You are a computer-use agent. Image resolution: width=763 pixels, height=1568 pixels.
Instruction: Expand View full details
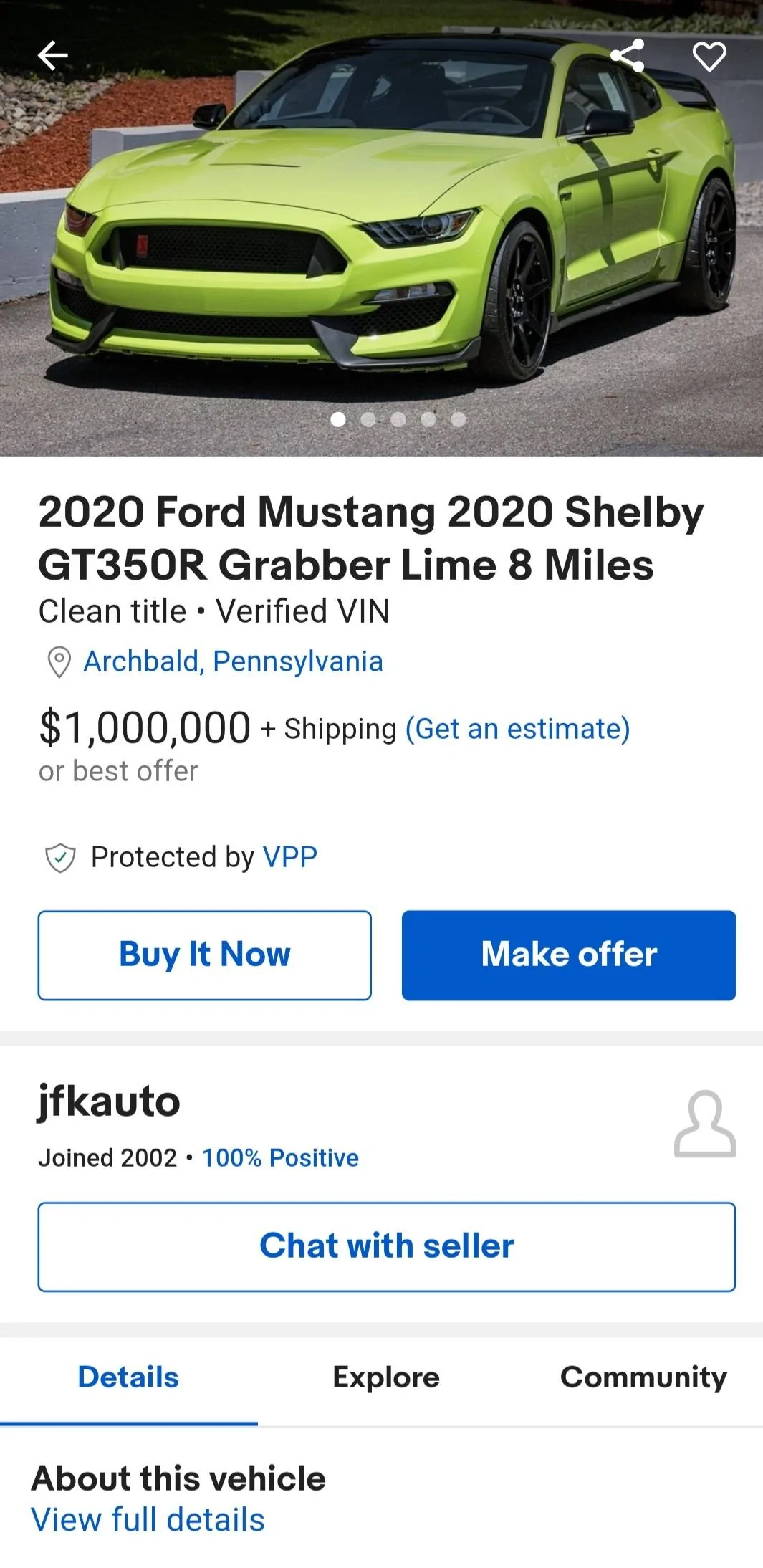(148, 1520)
